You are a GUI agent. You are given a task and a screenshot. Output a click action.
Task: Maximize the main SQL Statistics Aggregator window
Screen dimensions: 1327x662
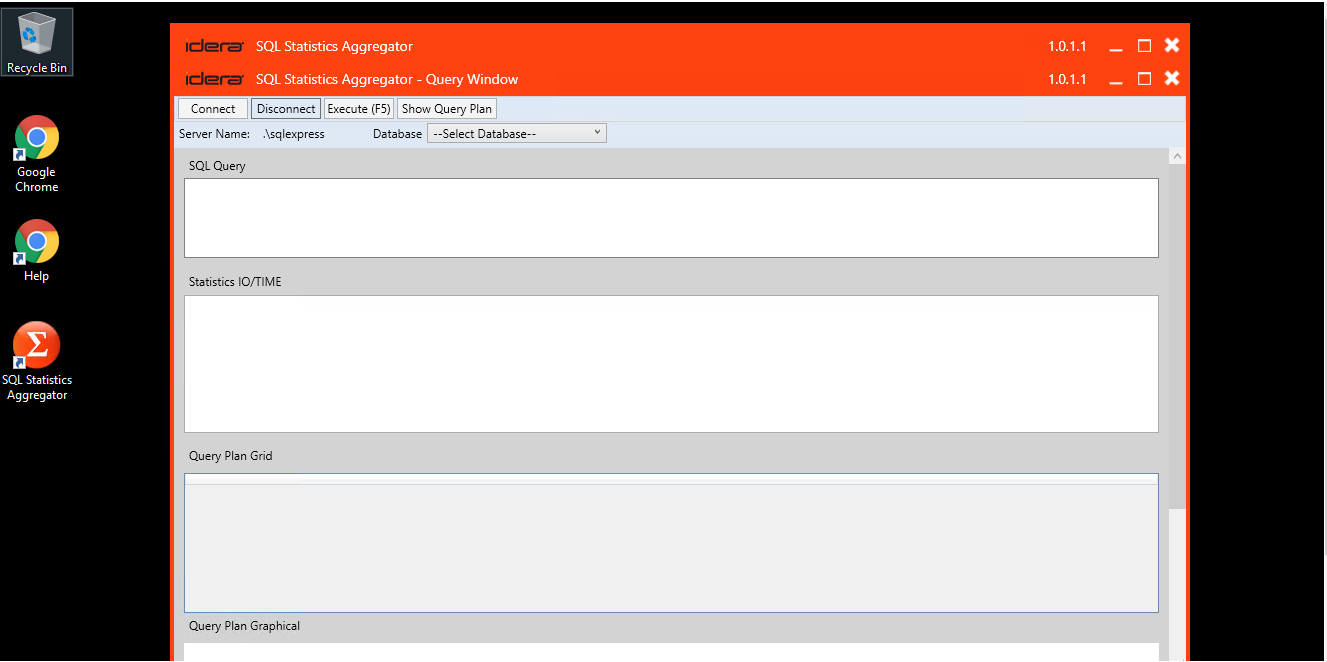point(1144,46)
